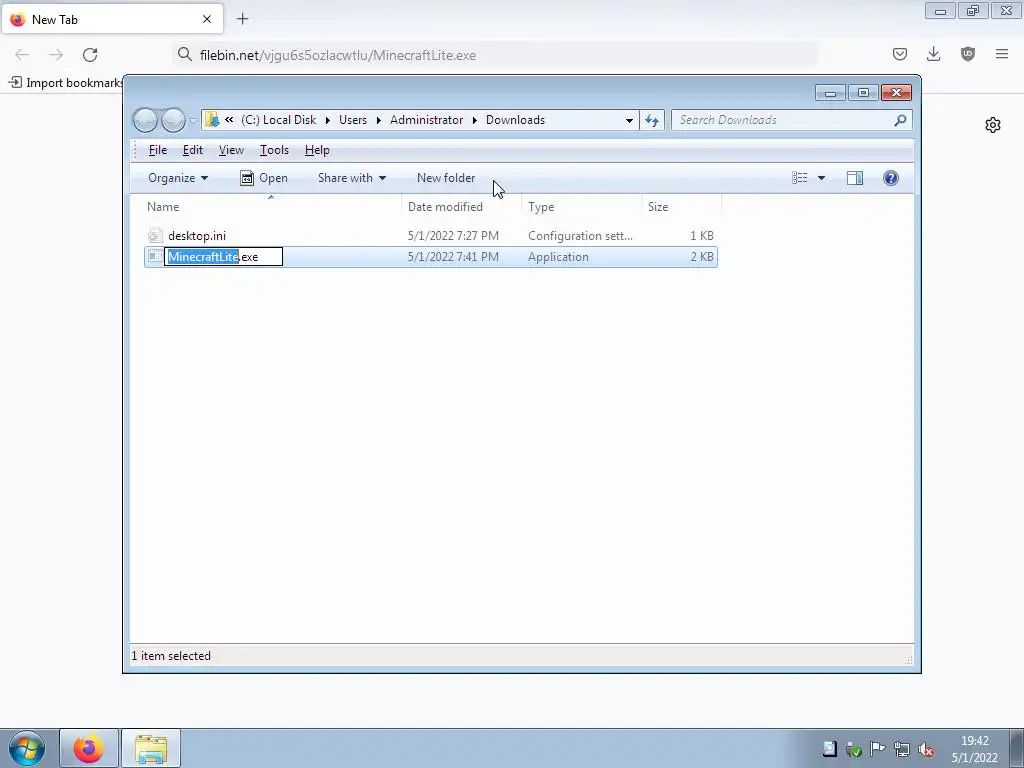Screen dimensions: 1024x768
Task: Go to the Users breadcrumb
Action: pyautogui.click(x=353, y=120)
